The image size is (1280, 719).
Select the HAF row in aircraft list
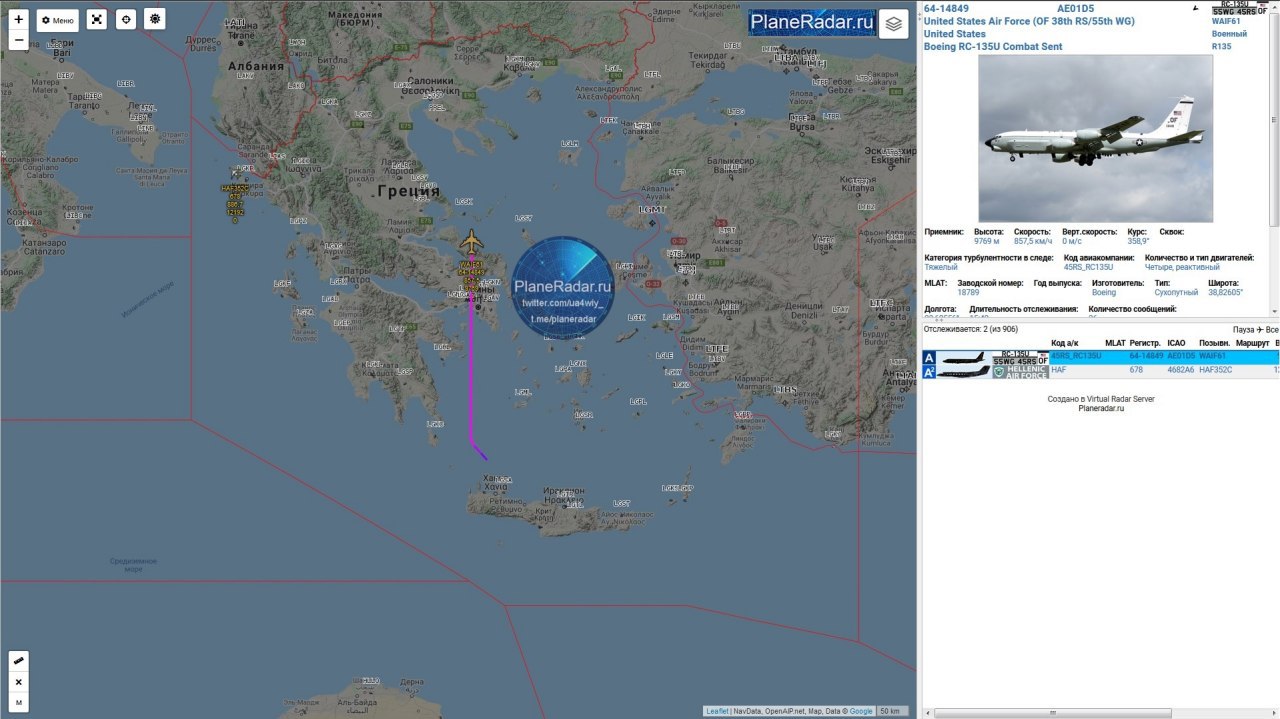1100,371
